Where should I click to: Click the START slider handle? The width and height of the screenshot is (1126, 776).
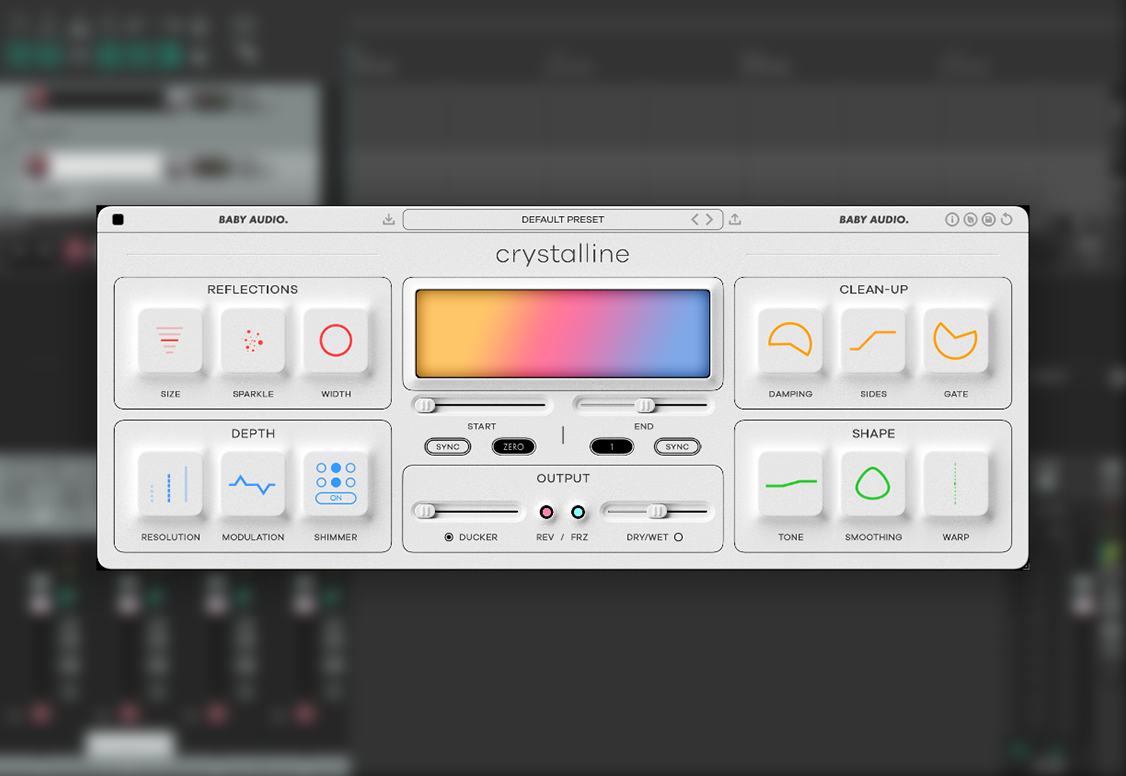[x=426, y=406]
